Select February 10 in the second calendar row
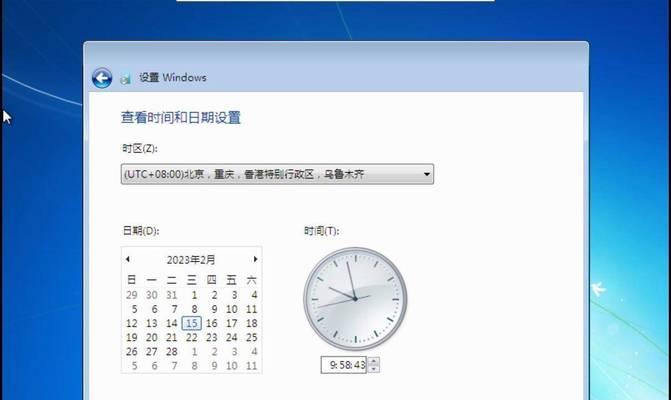 (x=232, y=309)
